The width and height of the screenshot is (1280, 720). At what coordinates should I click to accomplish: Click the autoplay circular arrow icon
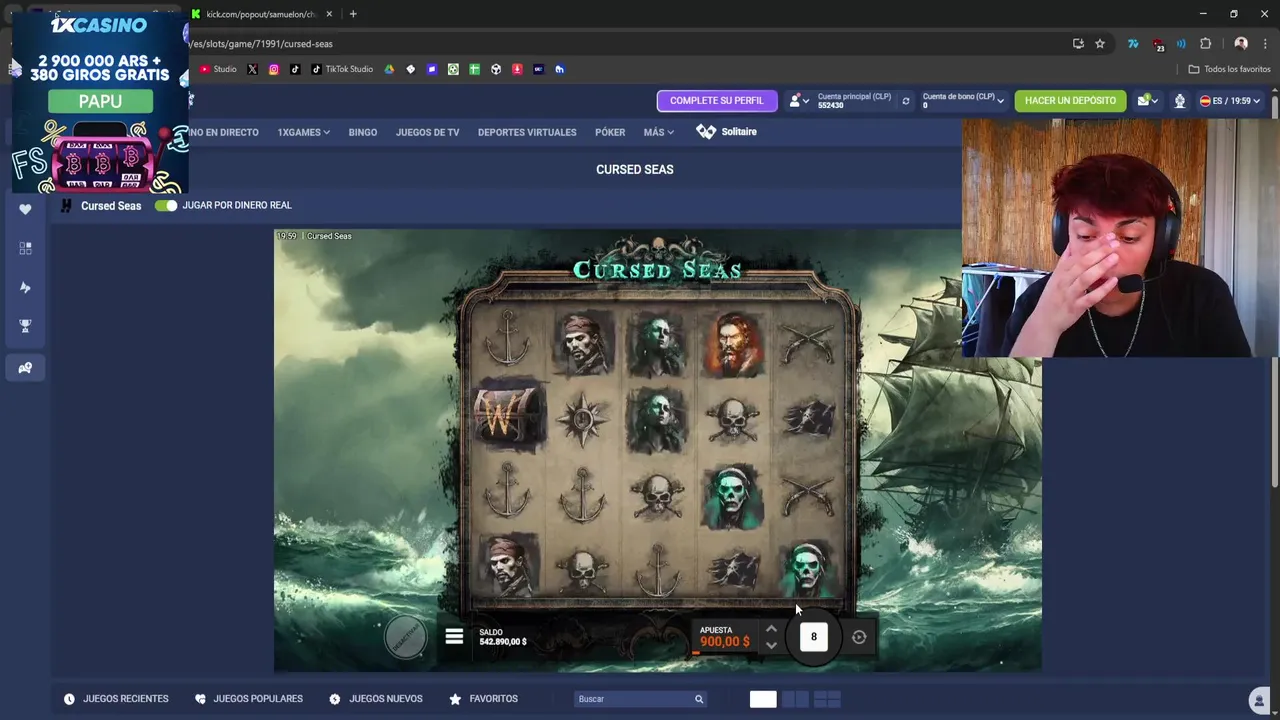click(859, 637)
